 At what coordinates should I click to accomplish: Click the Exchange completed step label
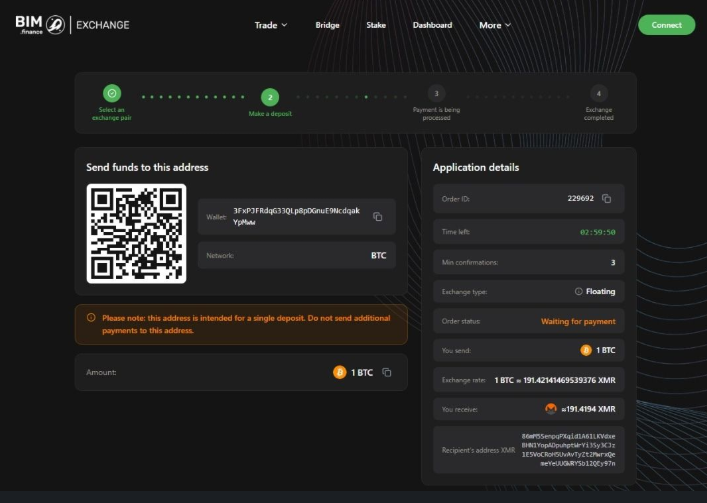(598, 114)
